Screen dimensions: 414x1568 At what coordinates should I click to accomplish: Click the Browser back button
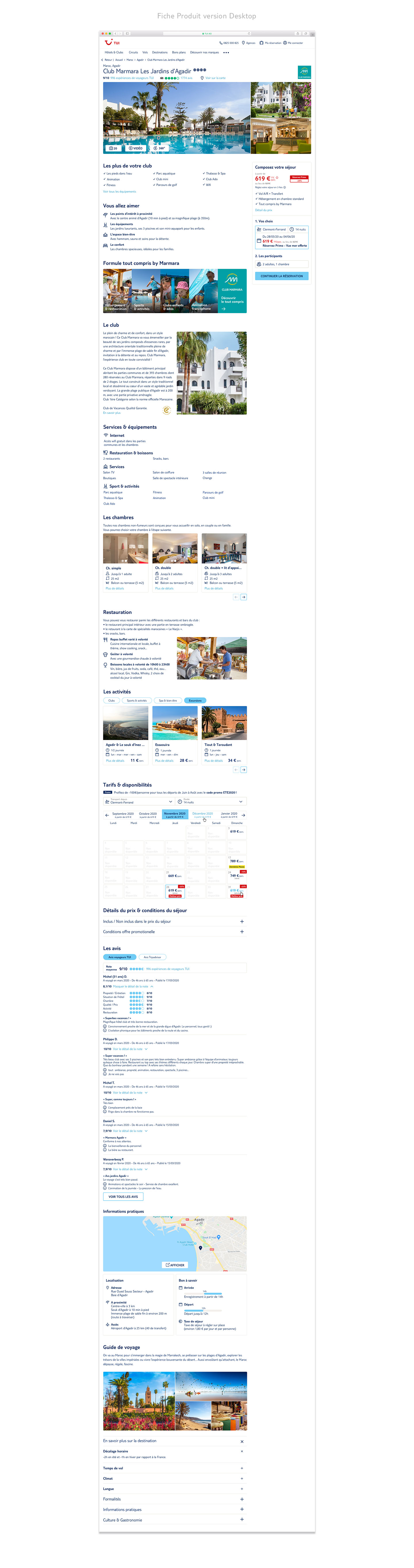[116, 33]
